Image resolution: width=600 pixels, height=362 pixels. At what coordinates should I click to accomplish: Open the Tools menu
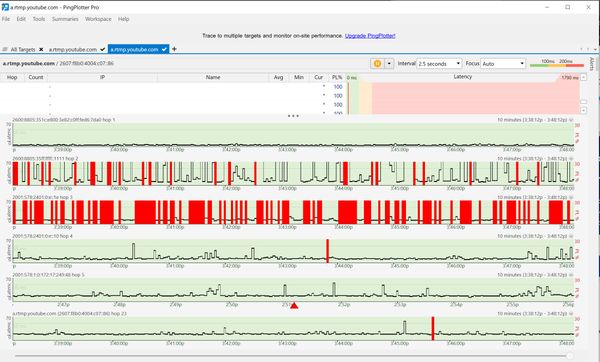pos(39,19)
